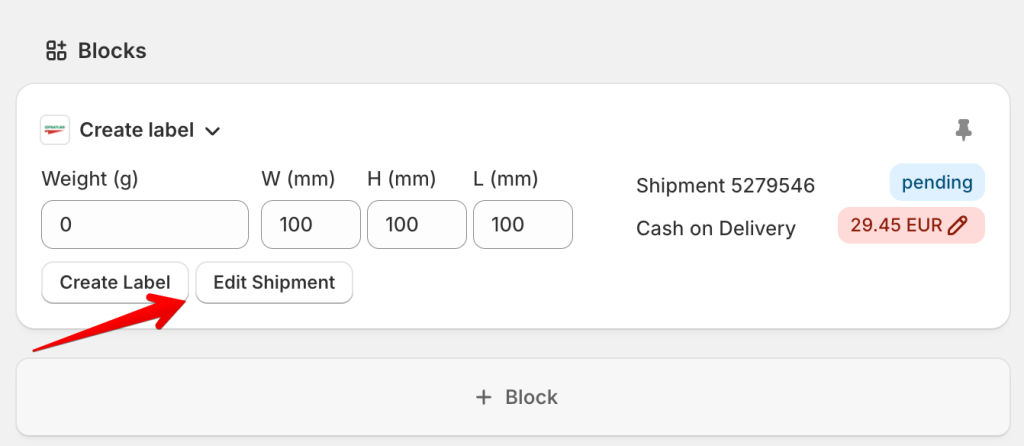This screenshot has width=1024, height=446.
Task: Click the Create label block title
Action: pyautogui.click(x=137, y=130)
